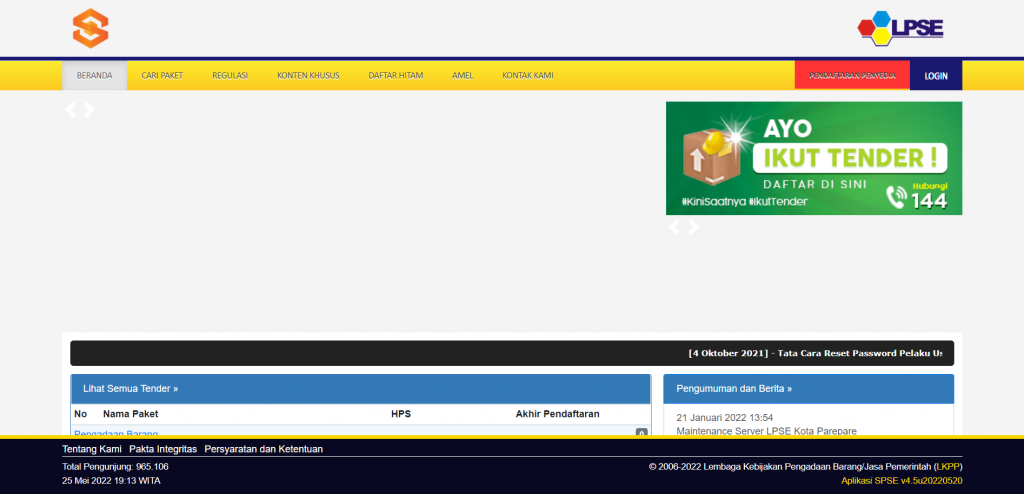Open Cari Paket in navigation bar
The height and width of the screenshot is (494, 1024).
[x=162, y=76]
